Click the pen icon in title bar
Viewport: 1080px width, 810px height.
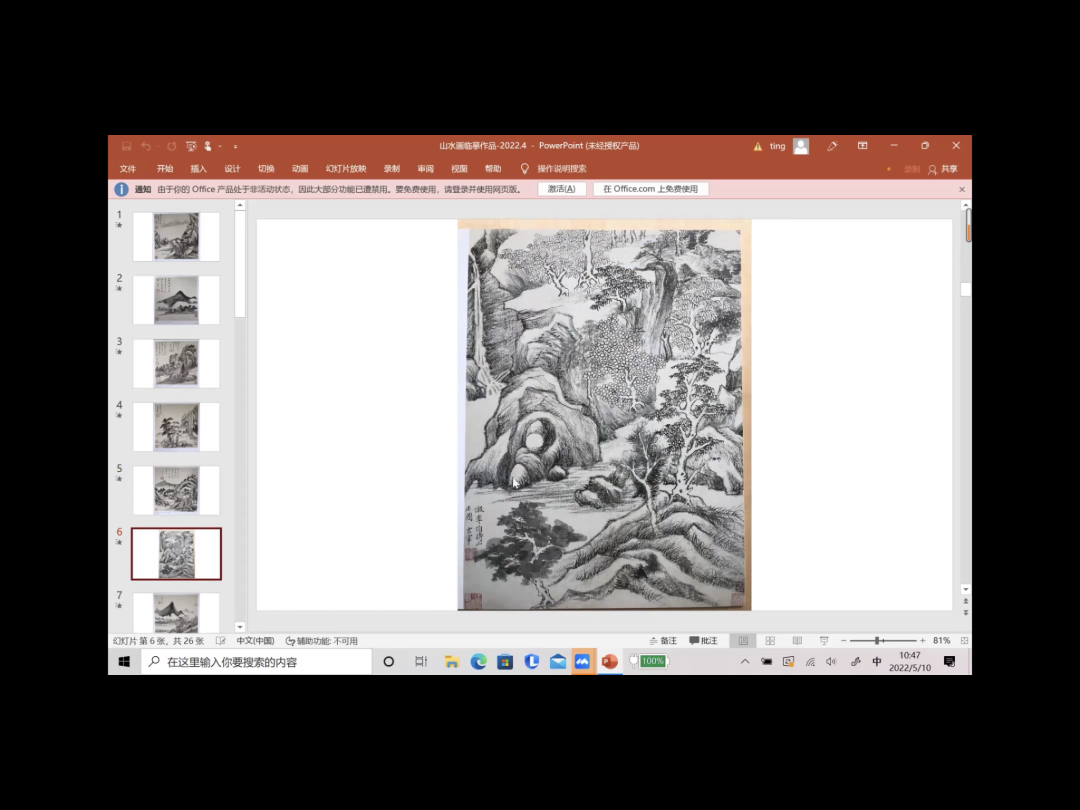tap(832, 146)
